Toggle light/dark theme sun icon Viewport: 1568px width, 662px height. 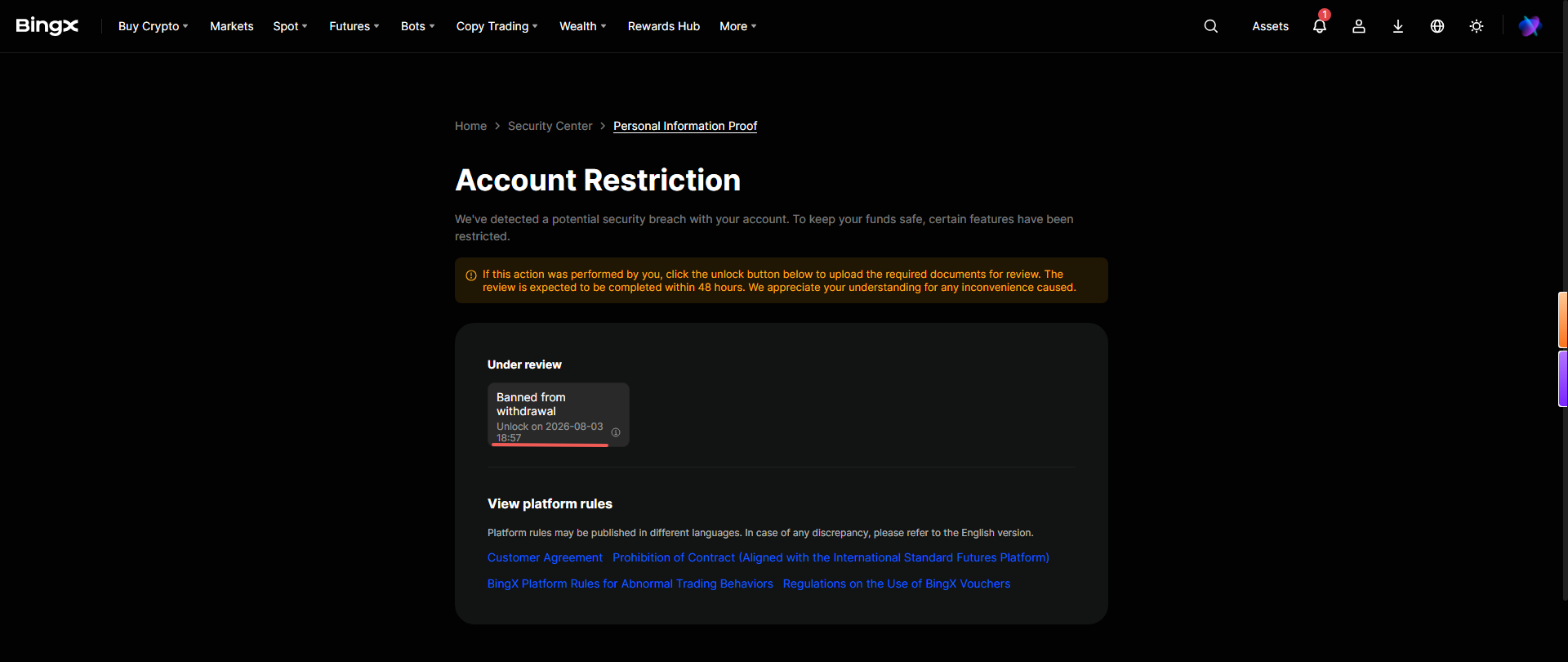(1477, 26)
